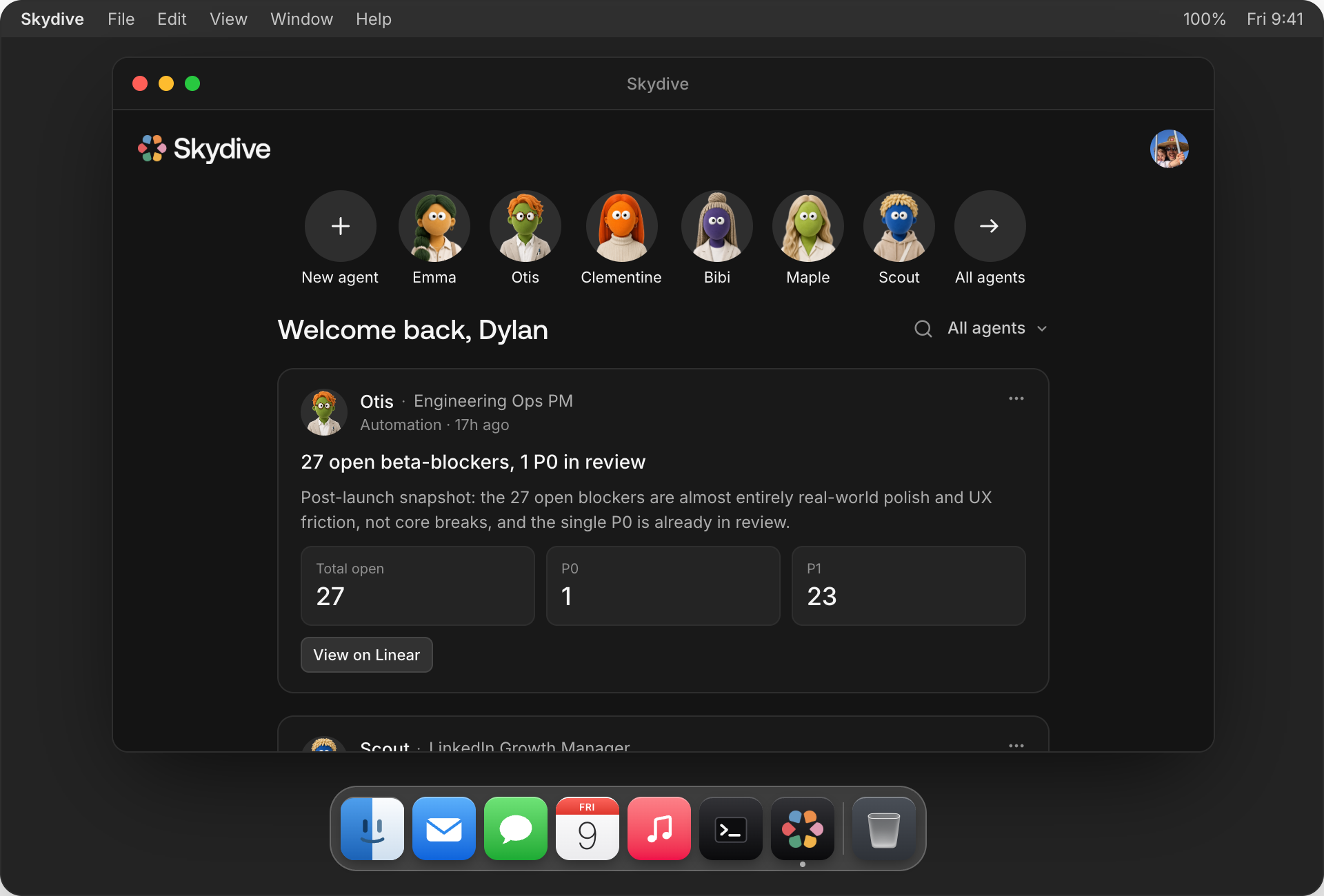This screenshot has height=896, width=1324.
Task: Open the Help menu
Action: [374, 19]
